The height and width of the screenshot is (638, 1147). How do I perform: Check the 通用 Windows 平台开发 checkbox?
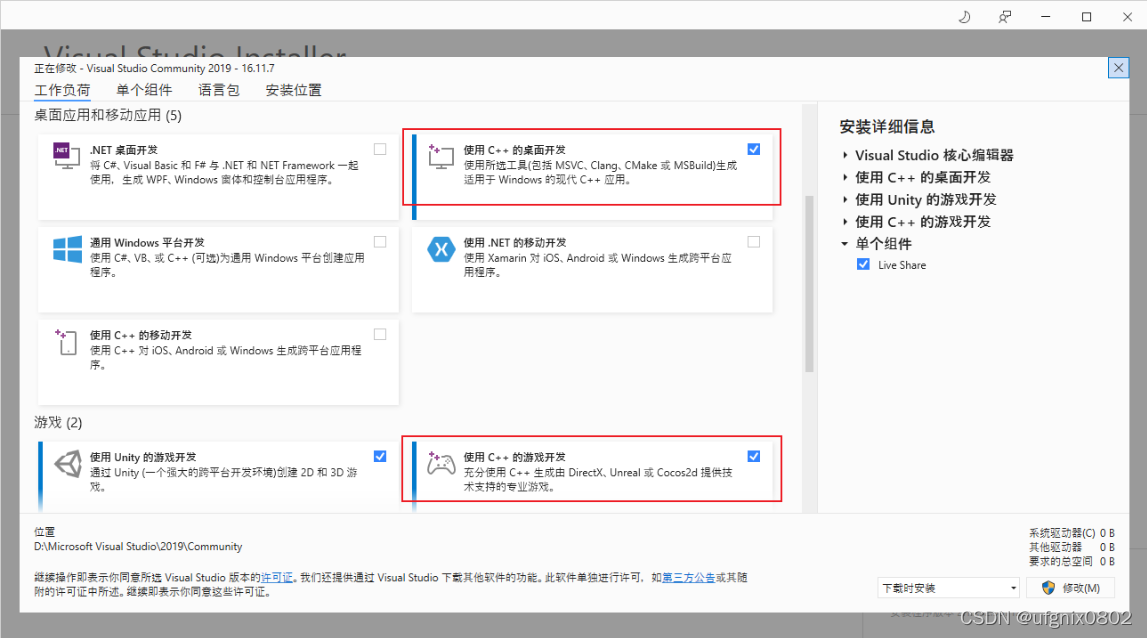click(380, 242)
